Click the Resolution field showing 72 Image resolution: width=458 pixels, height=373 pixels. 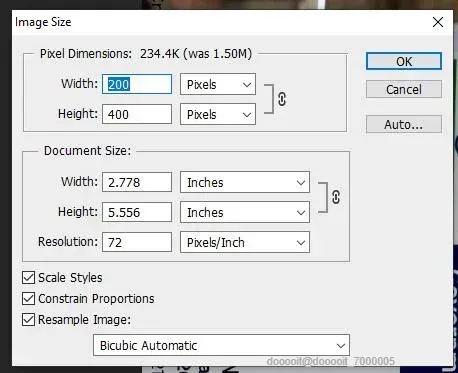(x=137, y=242)
